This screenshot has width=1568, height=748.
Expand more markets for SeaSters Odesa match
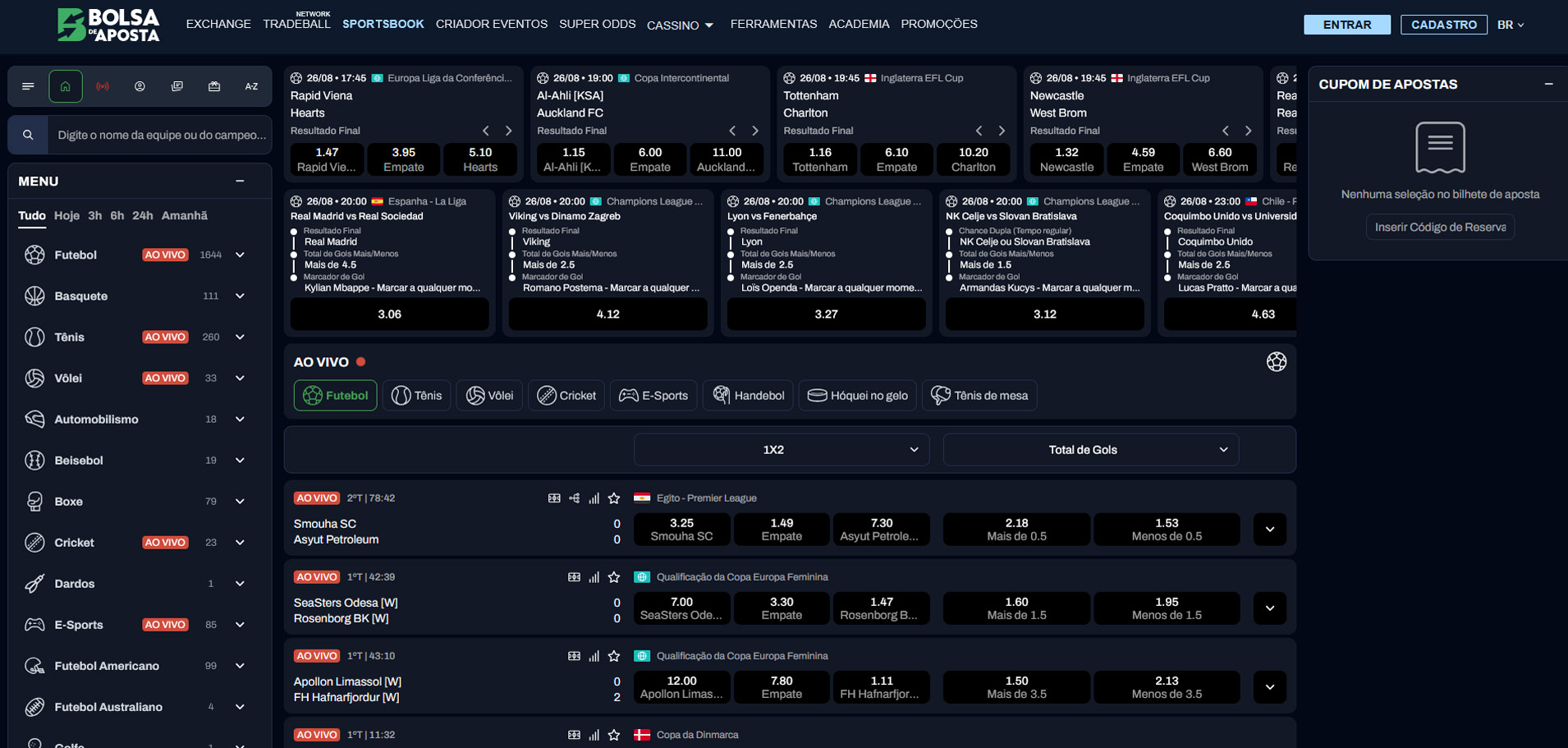(1270, 608)
